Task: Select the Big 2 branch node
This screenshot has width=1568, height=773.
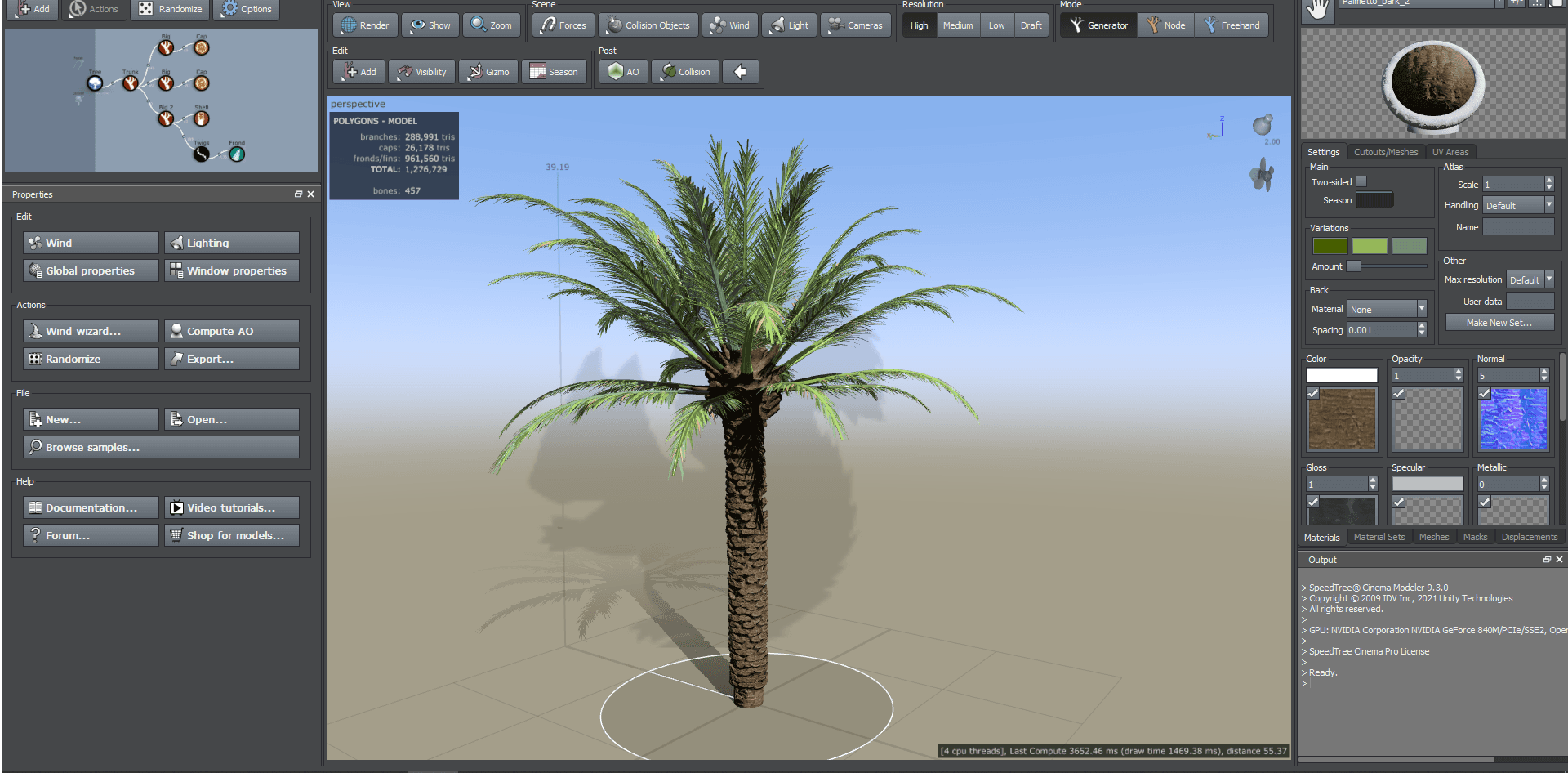Action: (x=166, y=118)
